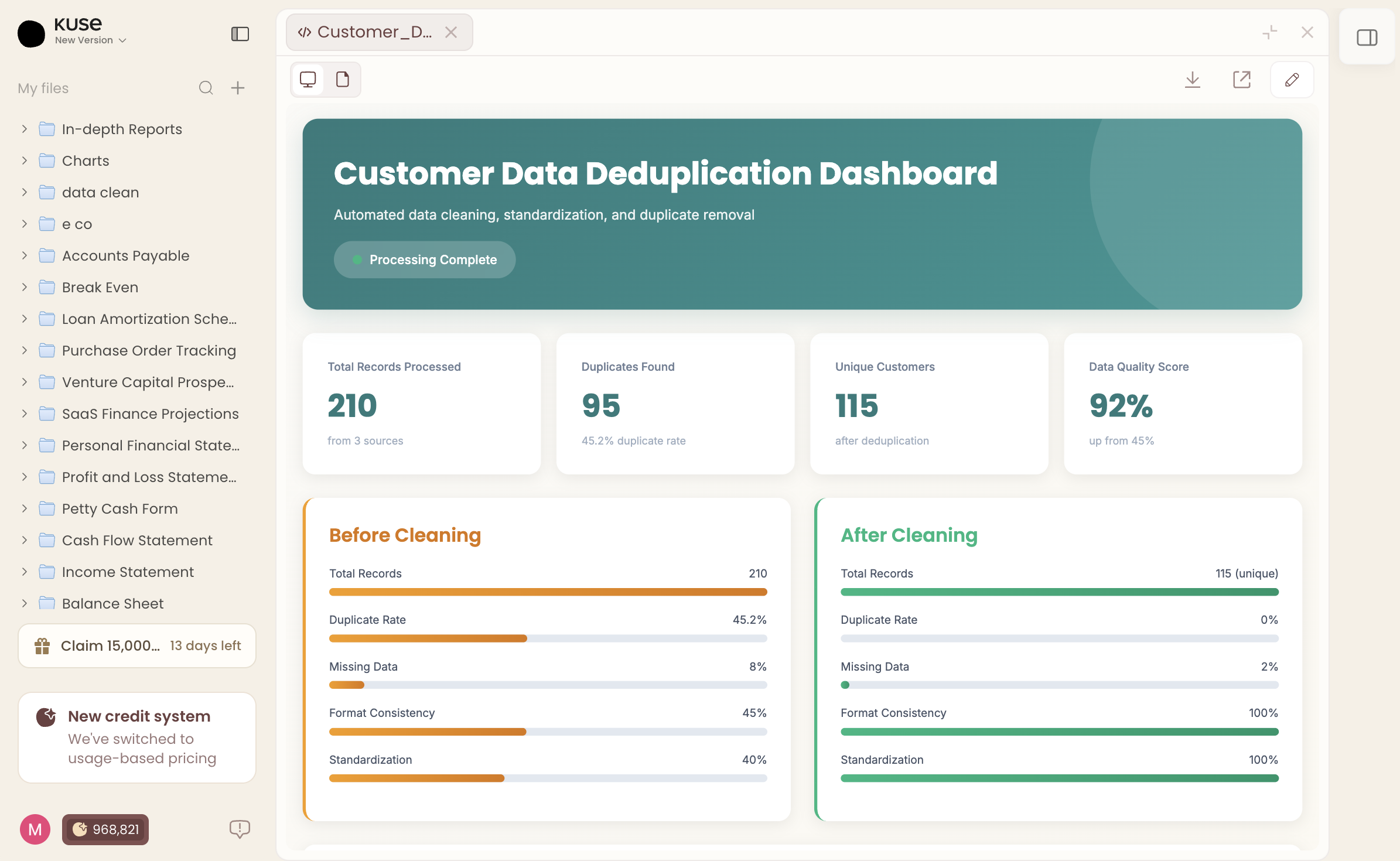Open the feedback chat icon
The image size is (1400, 861).
click(x=240, y=829)
